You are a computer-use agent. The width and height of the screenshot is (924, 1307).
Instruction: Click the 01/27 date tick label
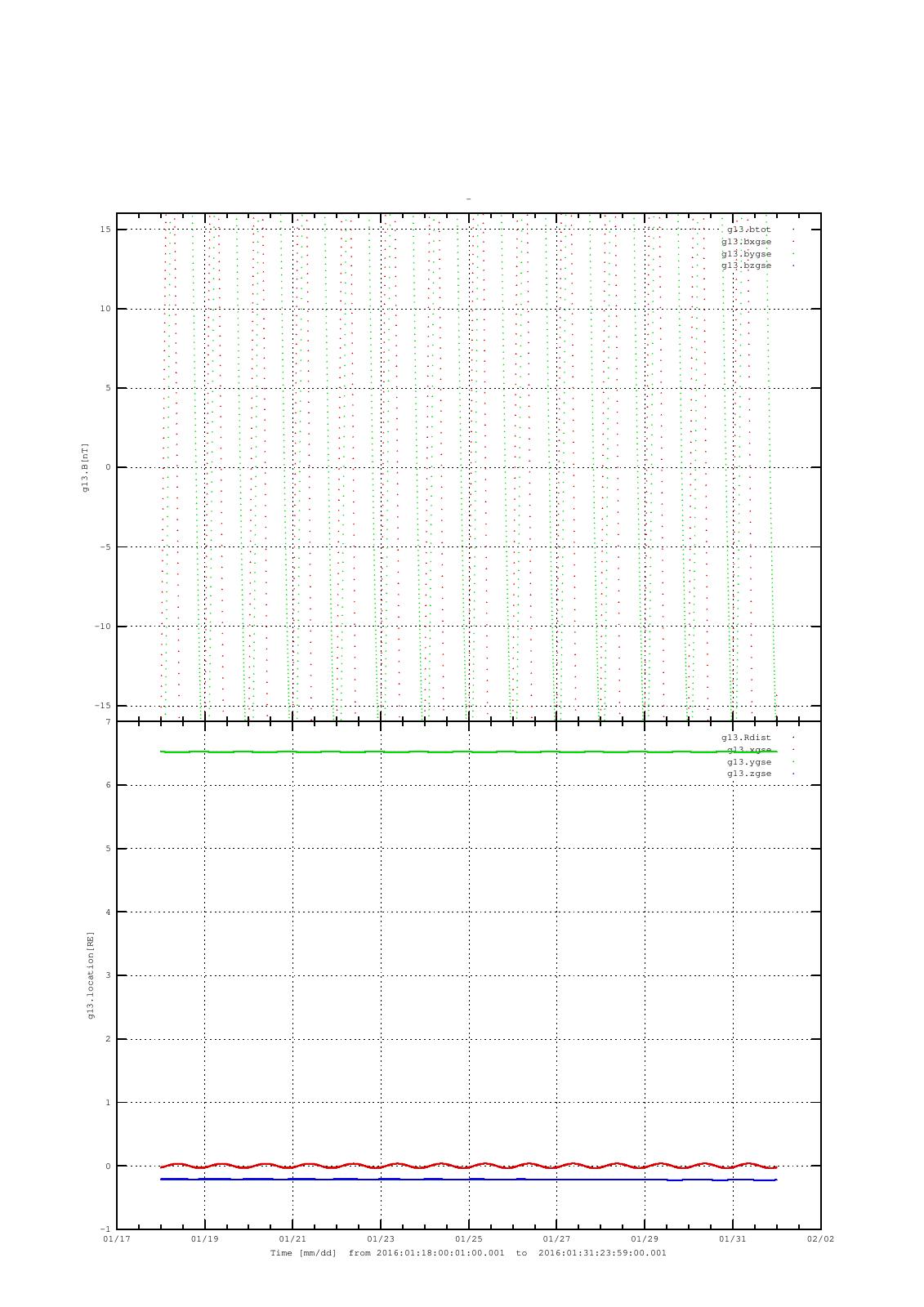(x=556, y=1239)
